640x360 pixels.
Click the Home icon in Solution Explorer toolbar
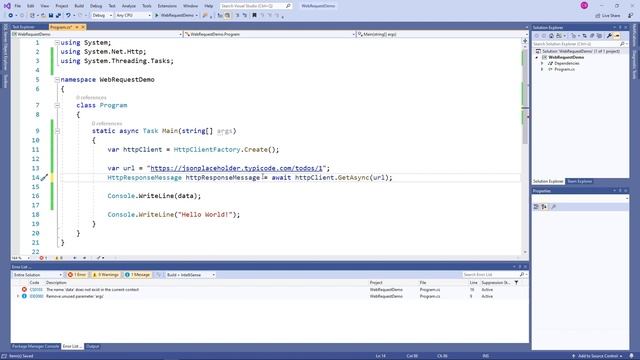point(551,36)
